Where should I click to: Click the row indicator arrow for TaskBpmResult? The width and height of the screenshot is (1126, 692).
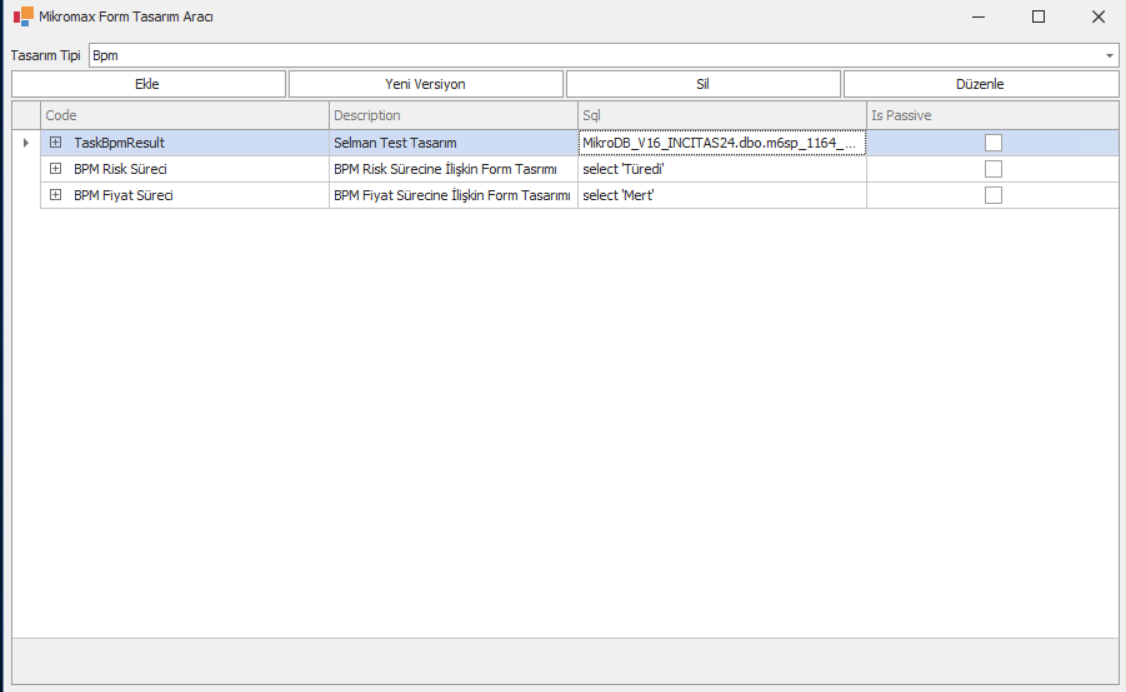click(x=26, y=143)
